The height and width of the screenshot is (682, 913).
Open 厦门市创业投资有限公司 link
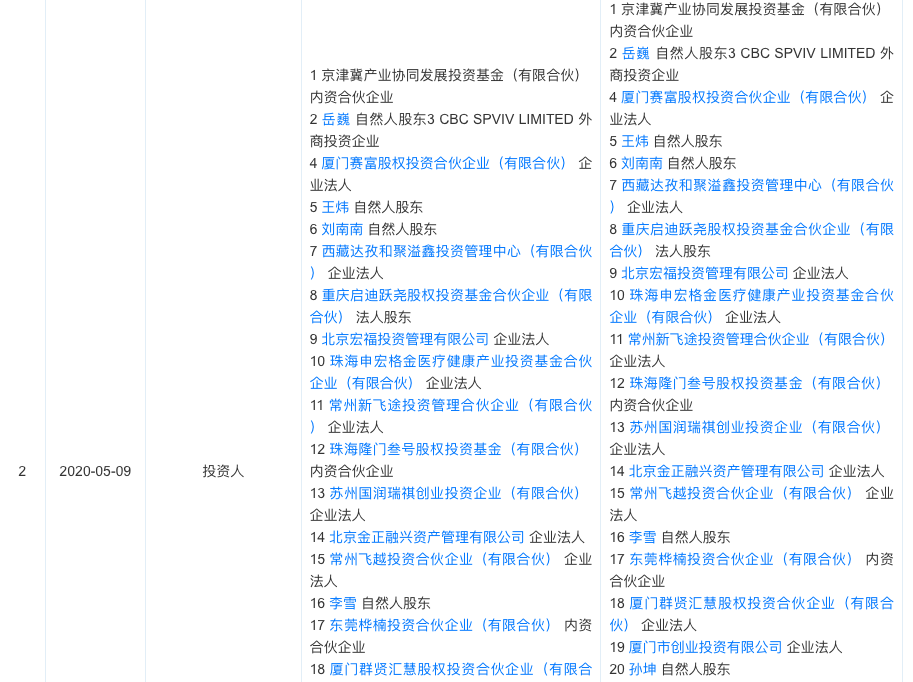[x=706, y=648]
